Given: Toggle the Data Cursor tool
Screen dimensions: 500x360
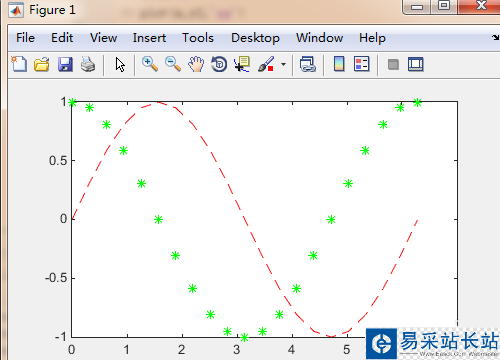Looking at the screenshot, I should click(x=242, y=64).
